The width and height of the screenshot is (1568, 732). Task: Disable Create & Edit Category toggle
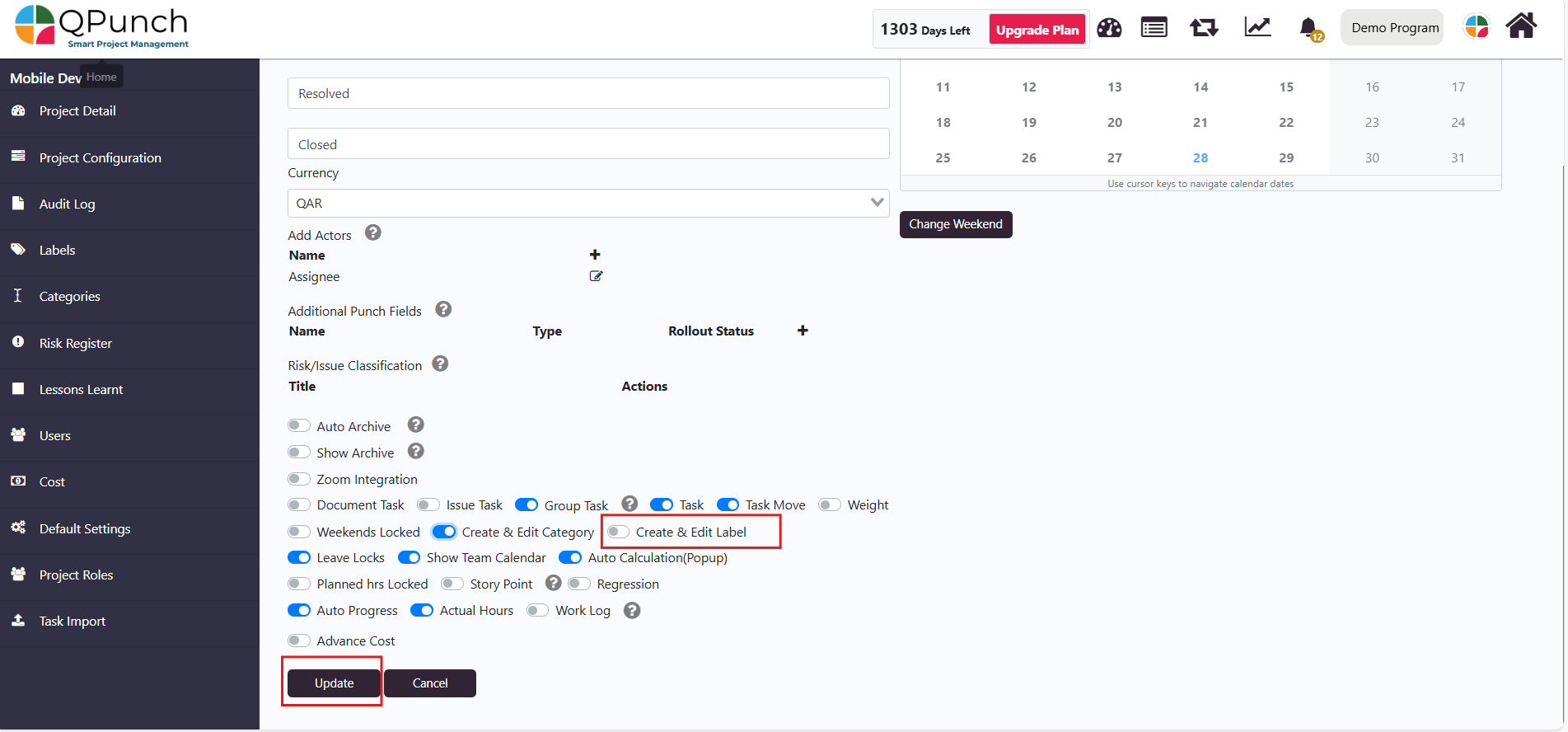tap(444, 532)
